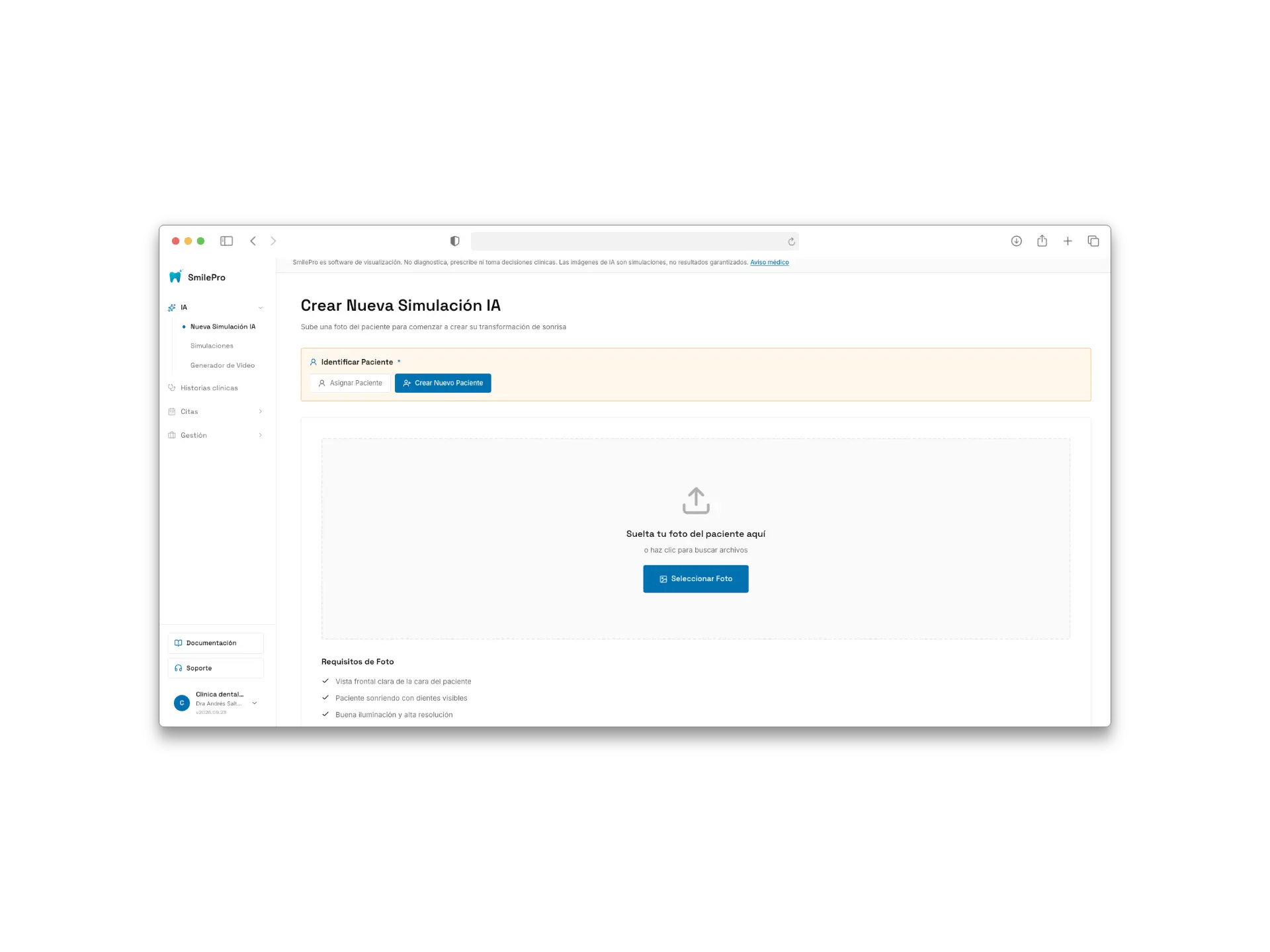The image size is (1270, 952).
Task: Expand the Gestión menu chevron
Action: (x=261, y=435)
